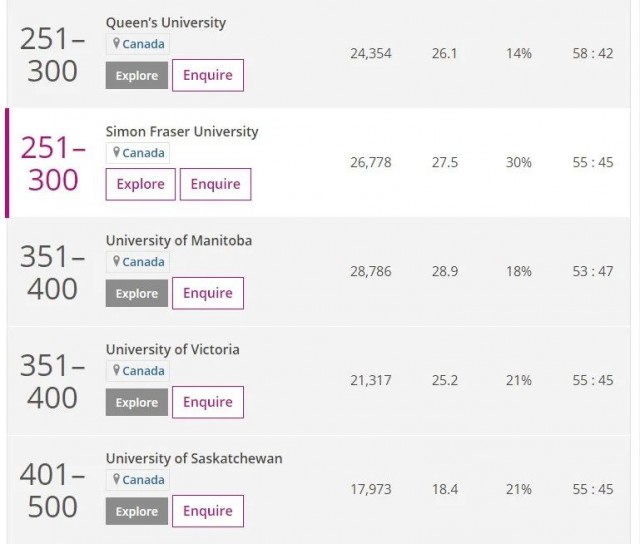Click the location pin icon for University of Saskatchewan

[116, 479]
